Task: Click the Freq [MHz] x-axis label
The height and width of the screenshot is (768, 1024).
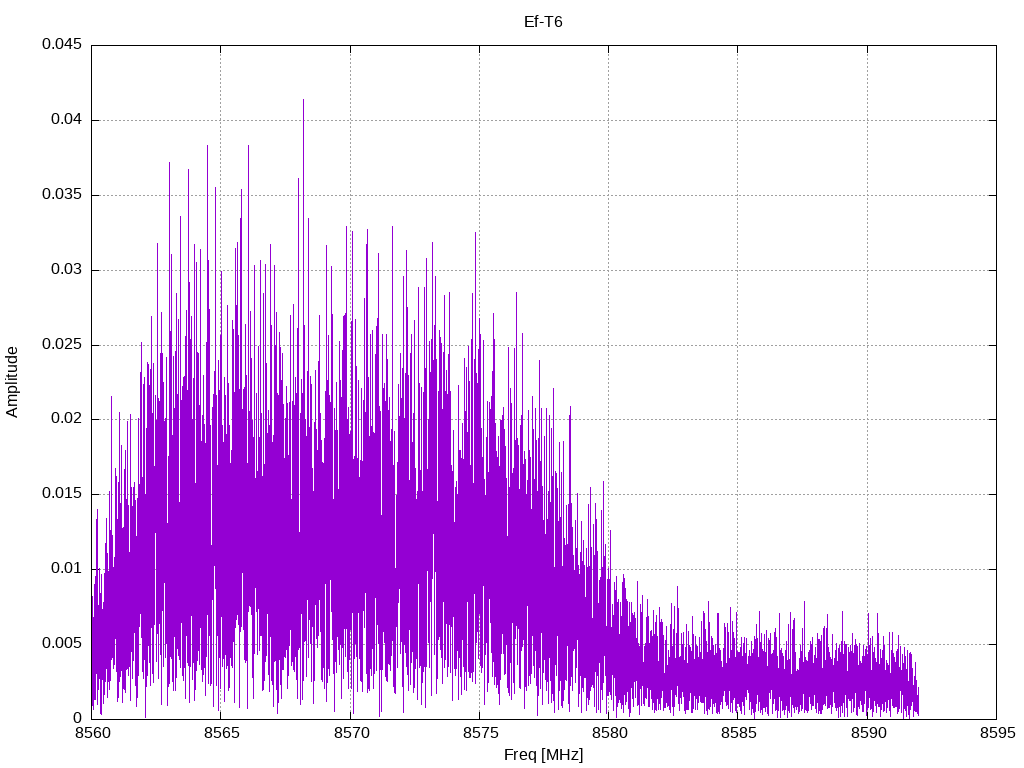Action: click(543, 755)
